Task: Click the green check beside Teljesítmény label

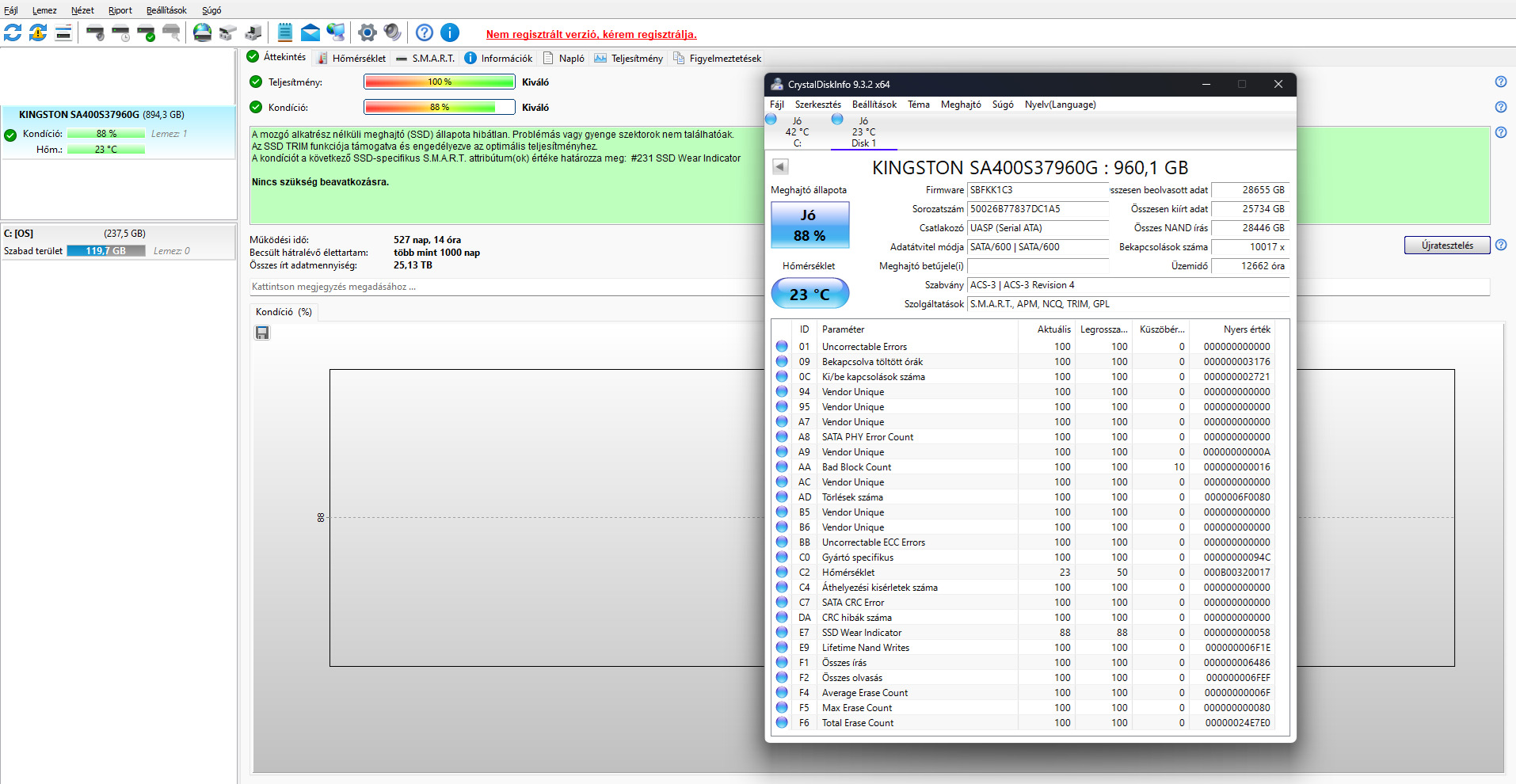Action: click(256, 82)
